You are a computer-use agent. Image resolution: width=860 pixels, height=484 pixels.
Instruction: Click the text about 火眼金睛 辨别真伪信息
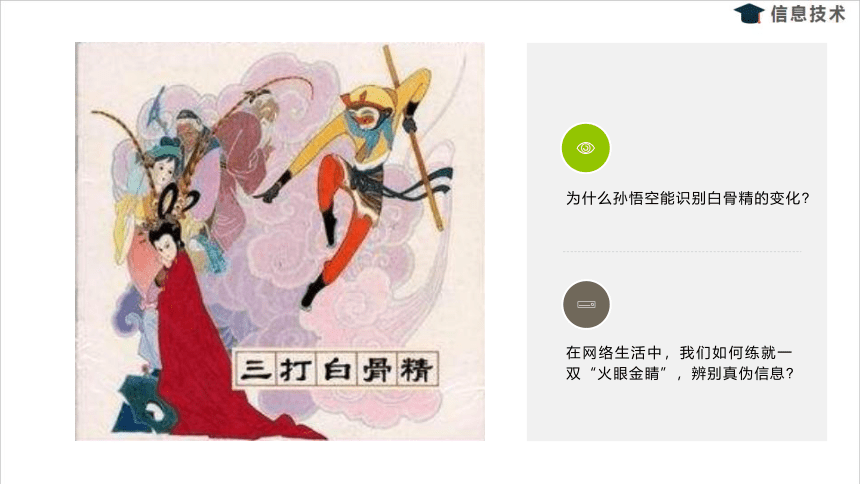pyautogui.click(x=680, y=363)
